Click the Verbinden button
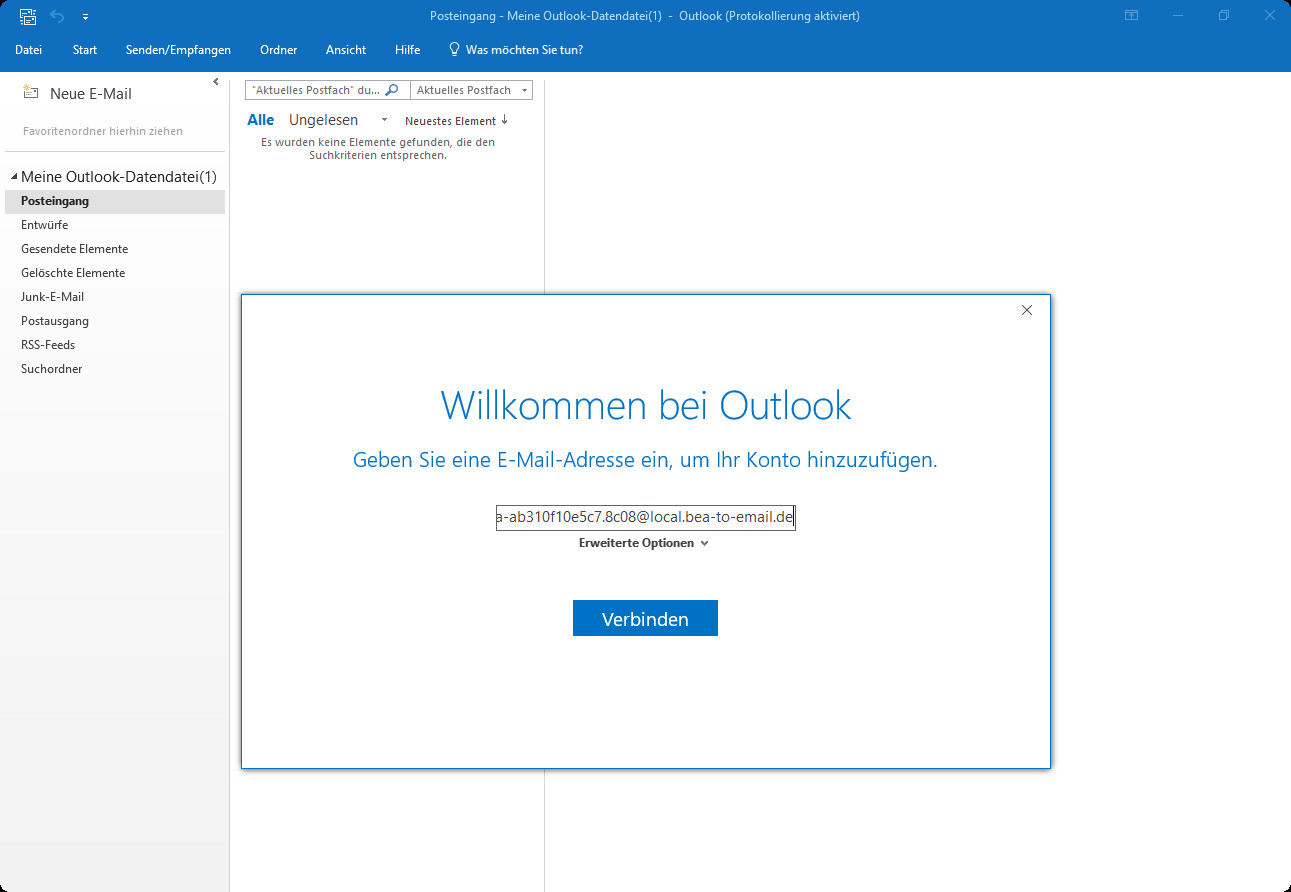The height and width of the screenshot is (892, 1291). pos(645,618)
